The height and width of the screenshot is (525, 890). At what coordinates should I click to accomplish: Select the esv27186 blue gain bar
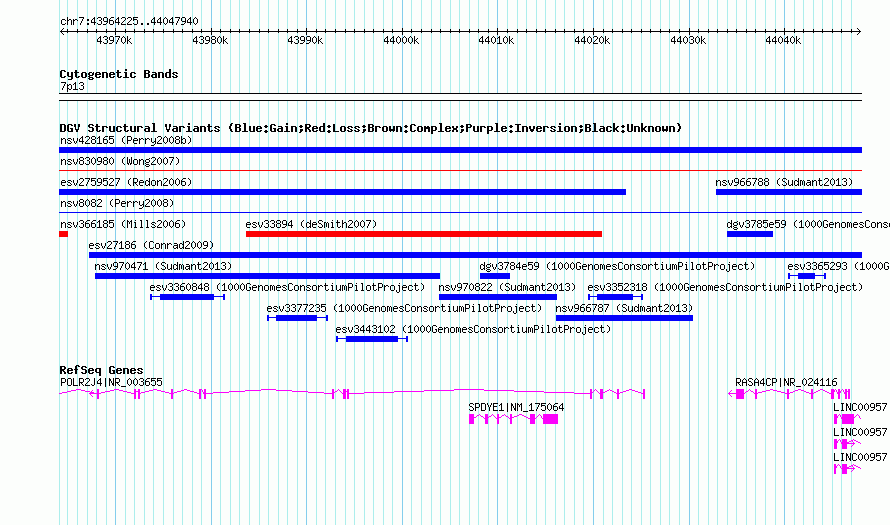(x=475, y=255)
